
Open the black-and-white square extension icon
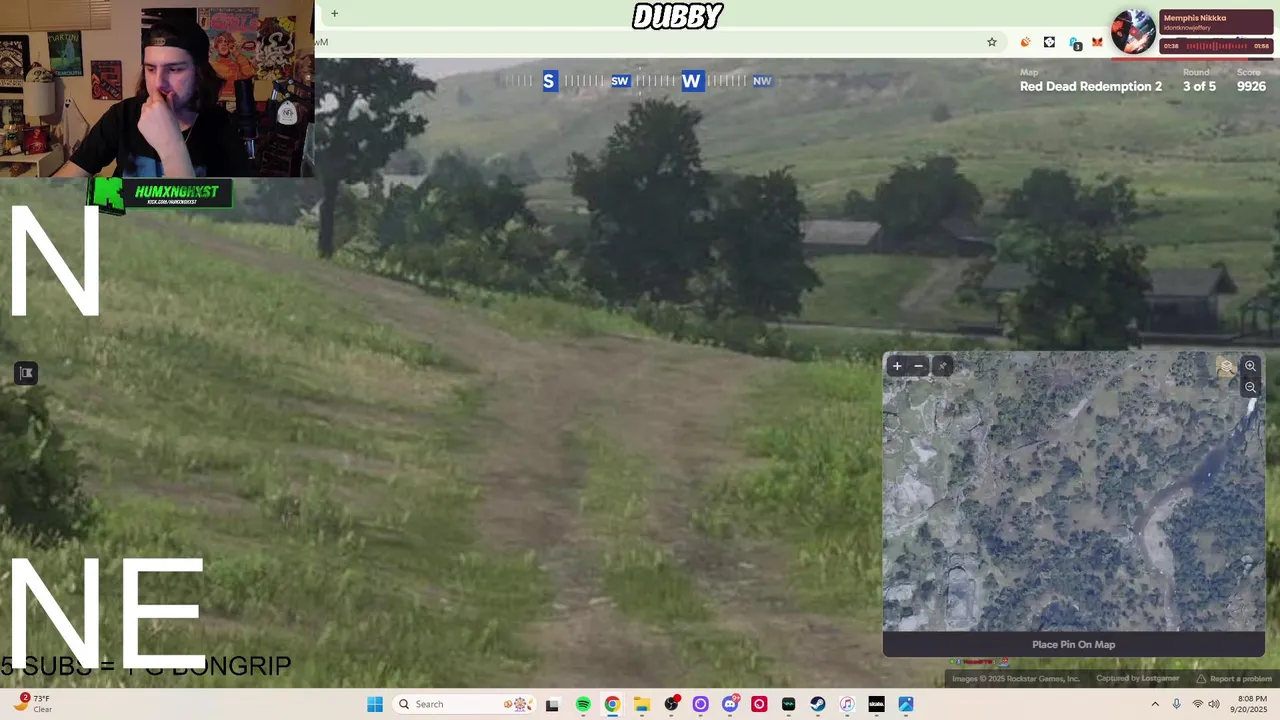coord(1049,42)
